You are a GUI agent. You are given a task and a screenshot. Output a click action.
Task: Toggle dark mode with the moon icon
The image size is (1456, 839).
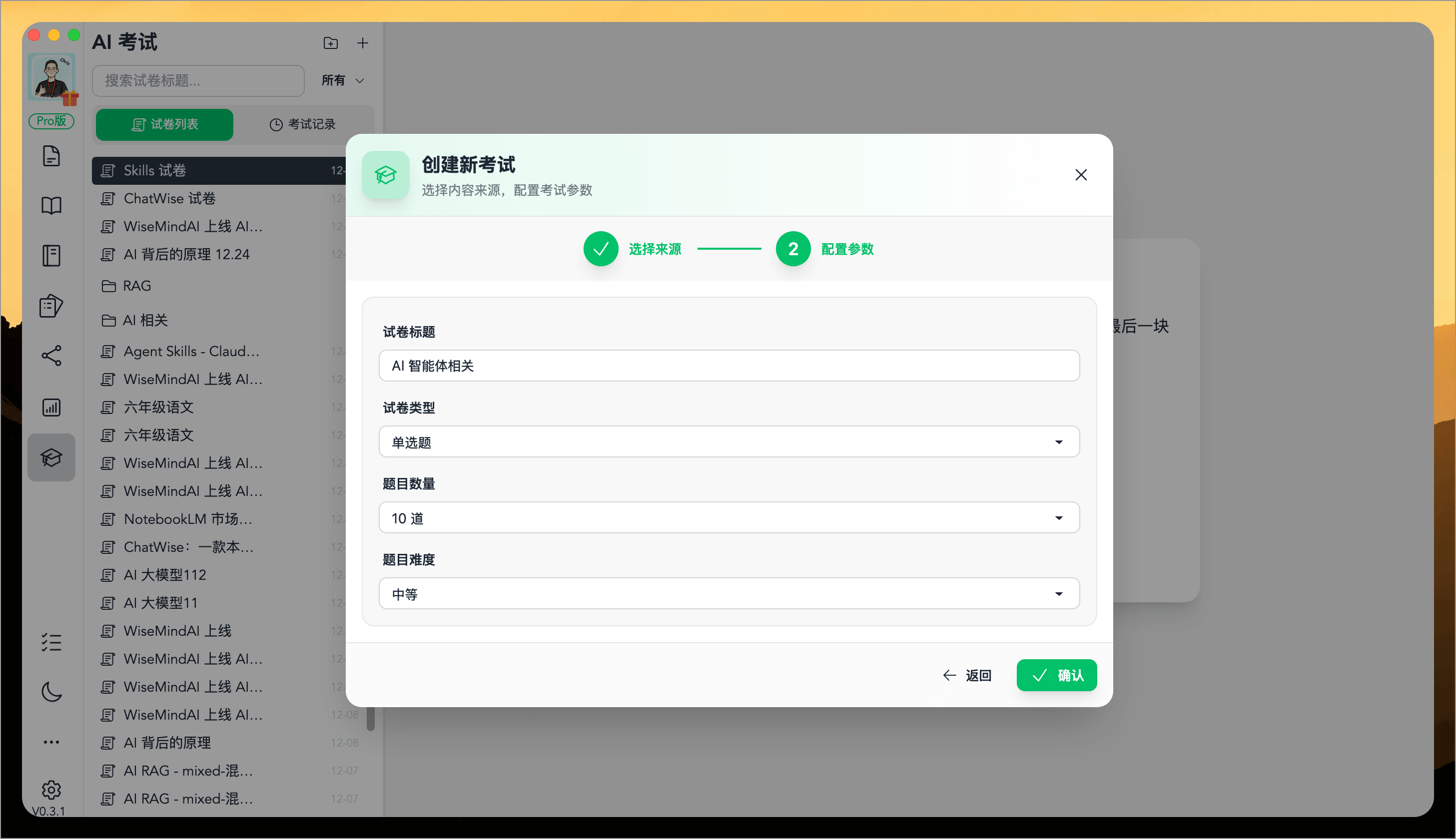(x=51, y=692)
